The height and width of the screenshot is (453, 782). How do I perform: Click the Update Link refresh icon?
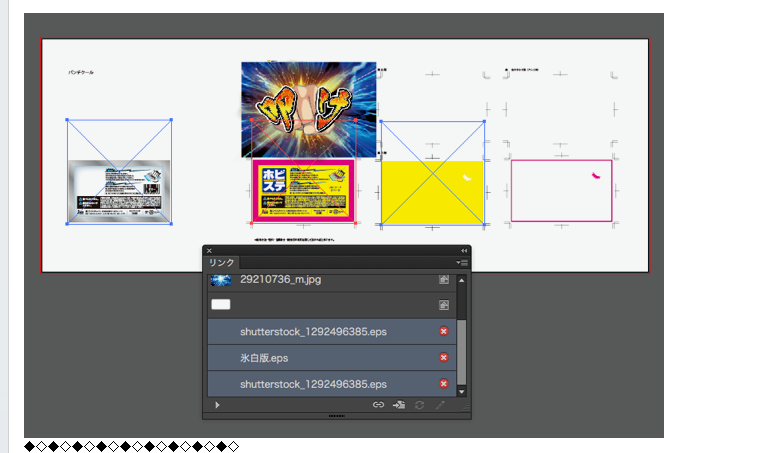coord(419,405)
